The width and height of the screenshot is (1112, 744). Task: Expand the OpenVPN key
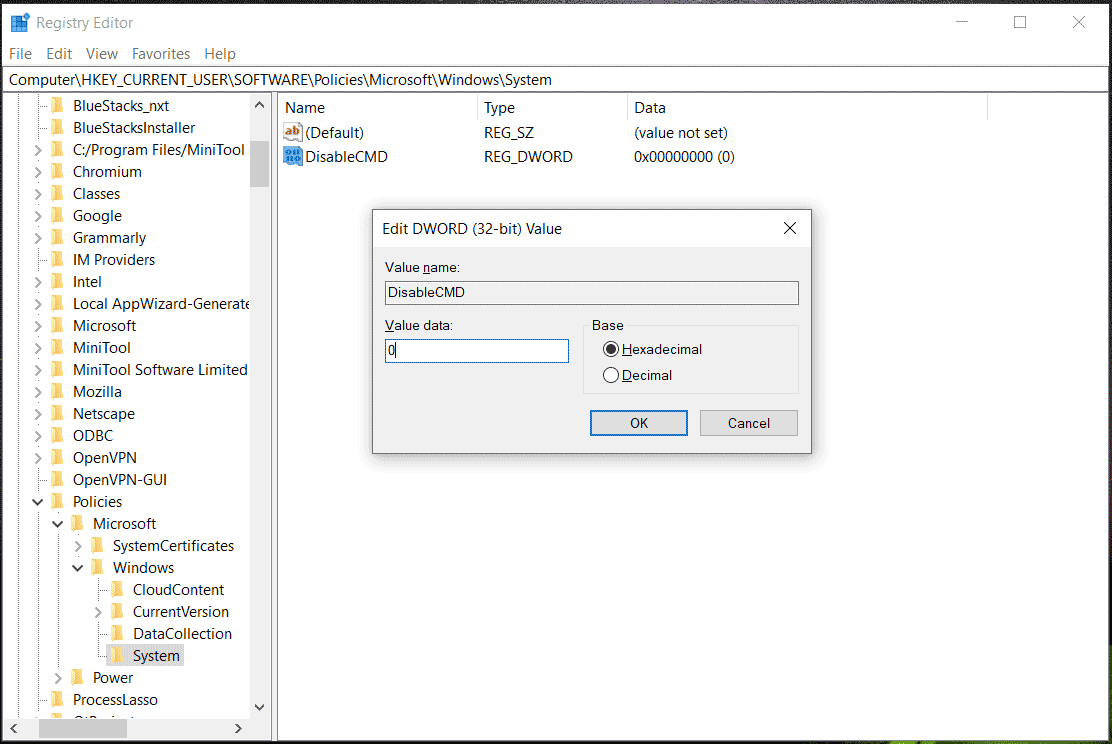click(38, 457)
